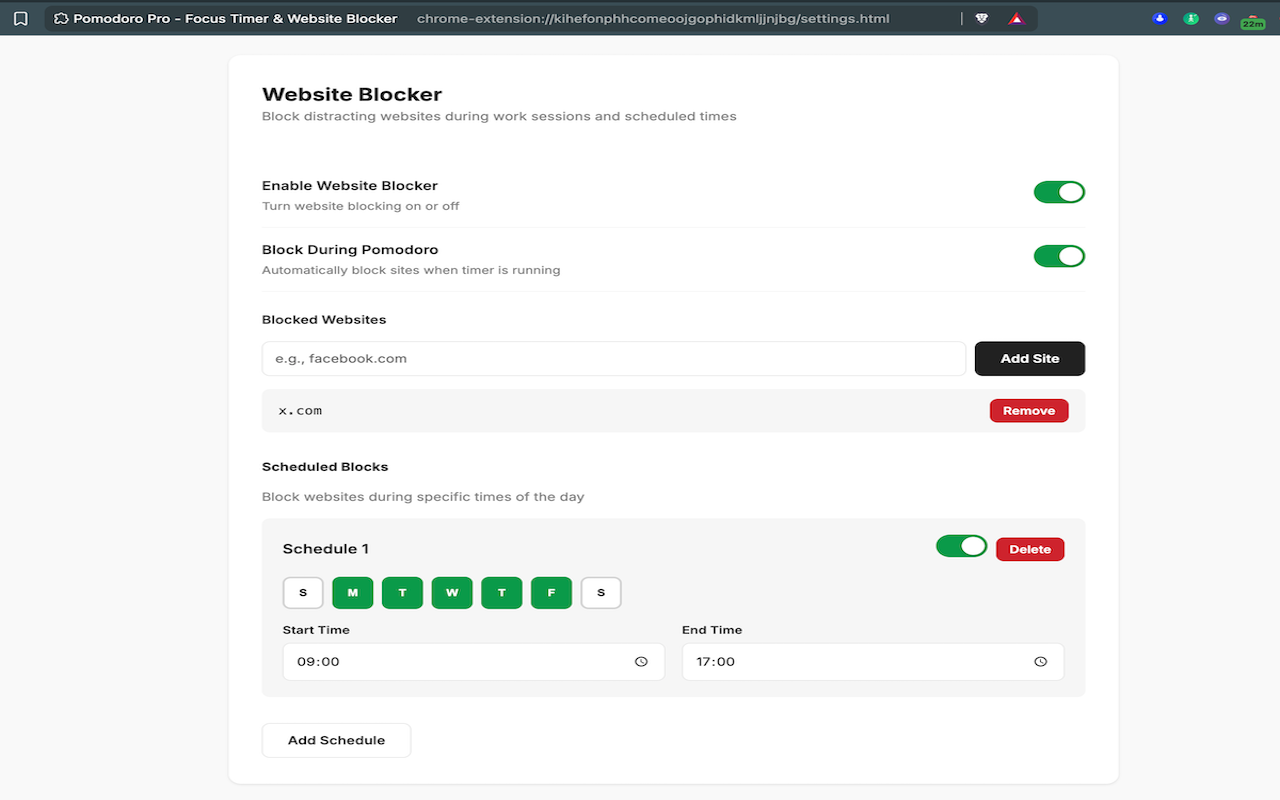Delete Schedule 1
The width and height of the screenshot is (1280, 800).
[x=1030, y=548]
